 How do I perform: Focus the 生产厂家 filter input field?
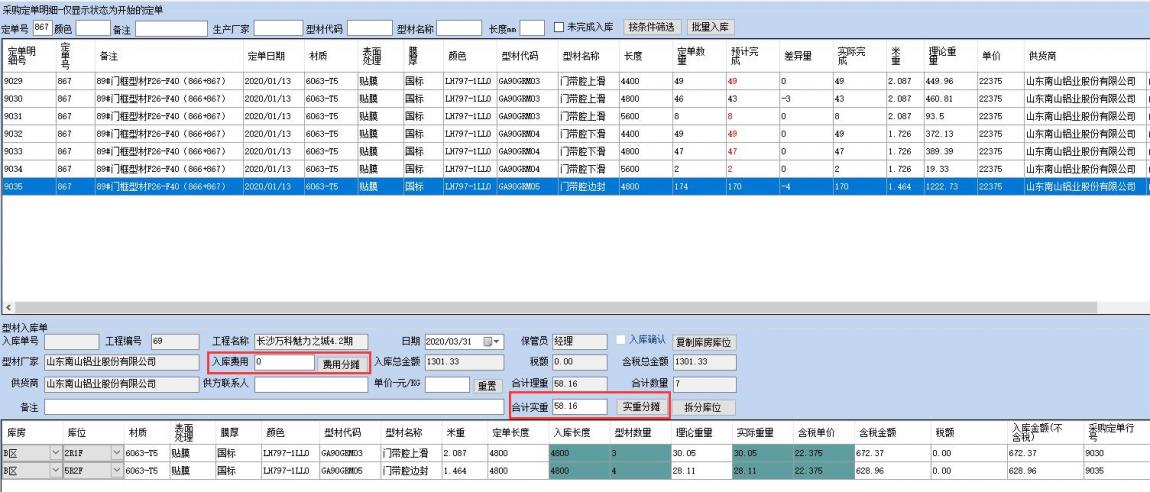click(x=278, y=27)
